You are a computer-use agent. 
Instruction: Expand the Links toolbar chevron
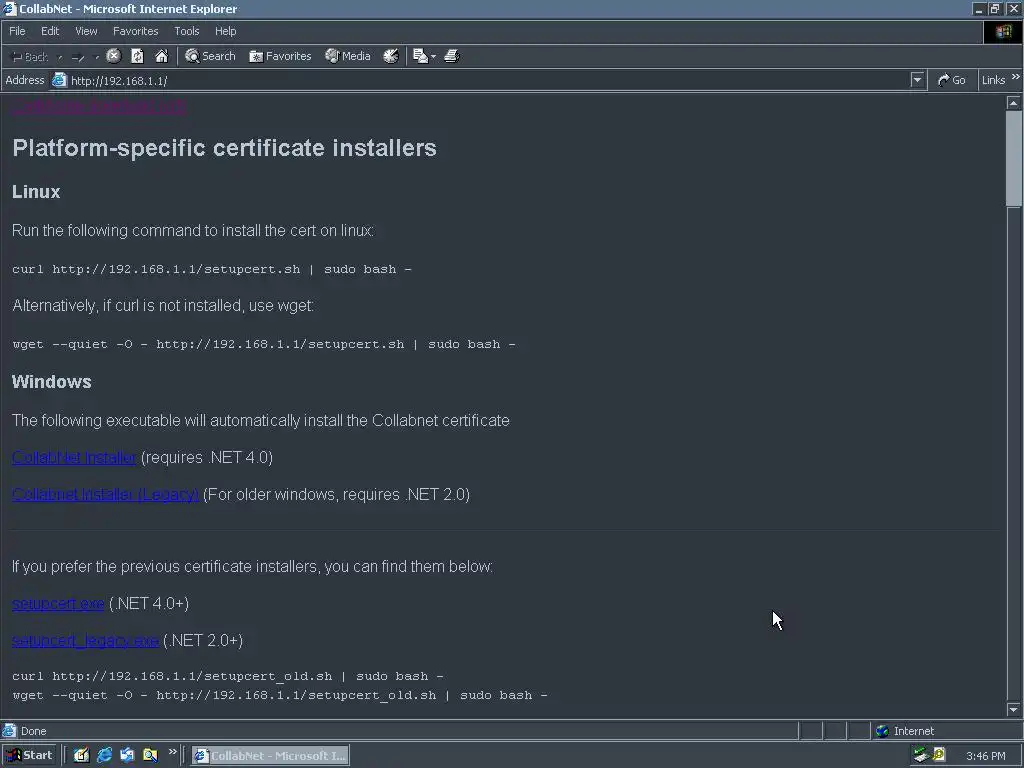[x=1016, y=78]
